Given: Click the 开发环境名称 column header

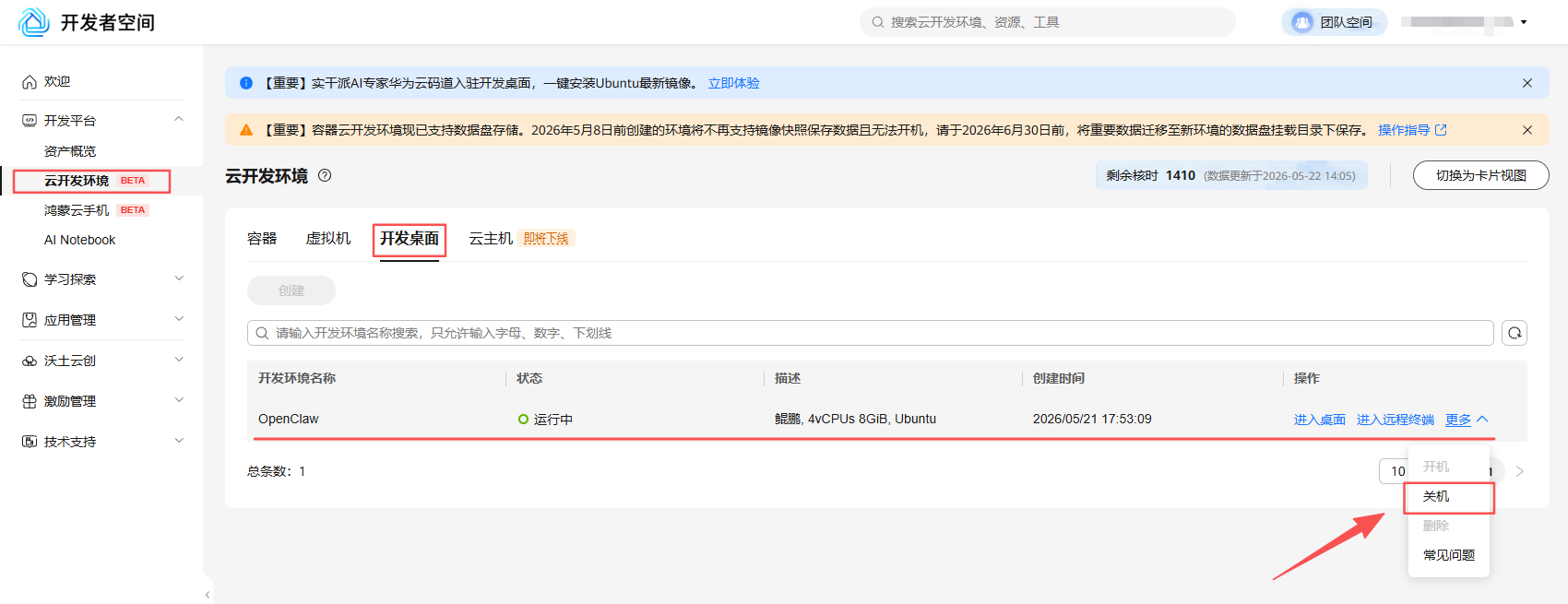Looking at the screenshot, I should pyautogui.click(x=297, y=378).
